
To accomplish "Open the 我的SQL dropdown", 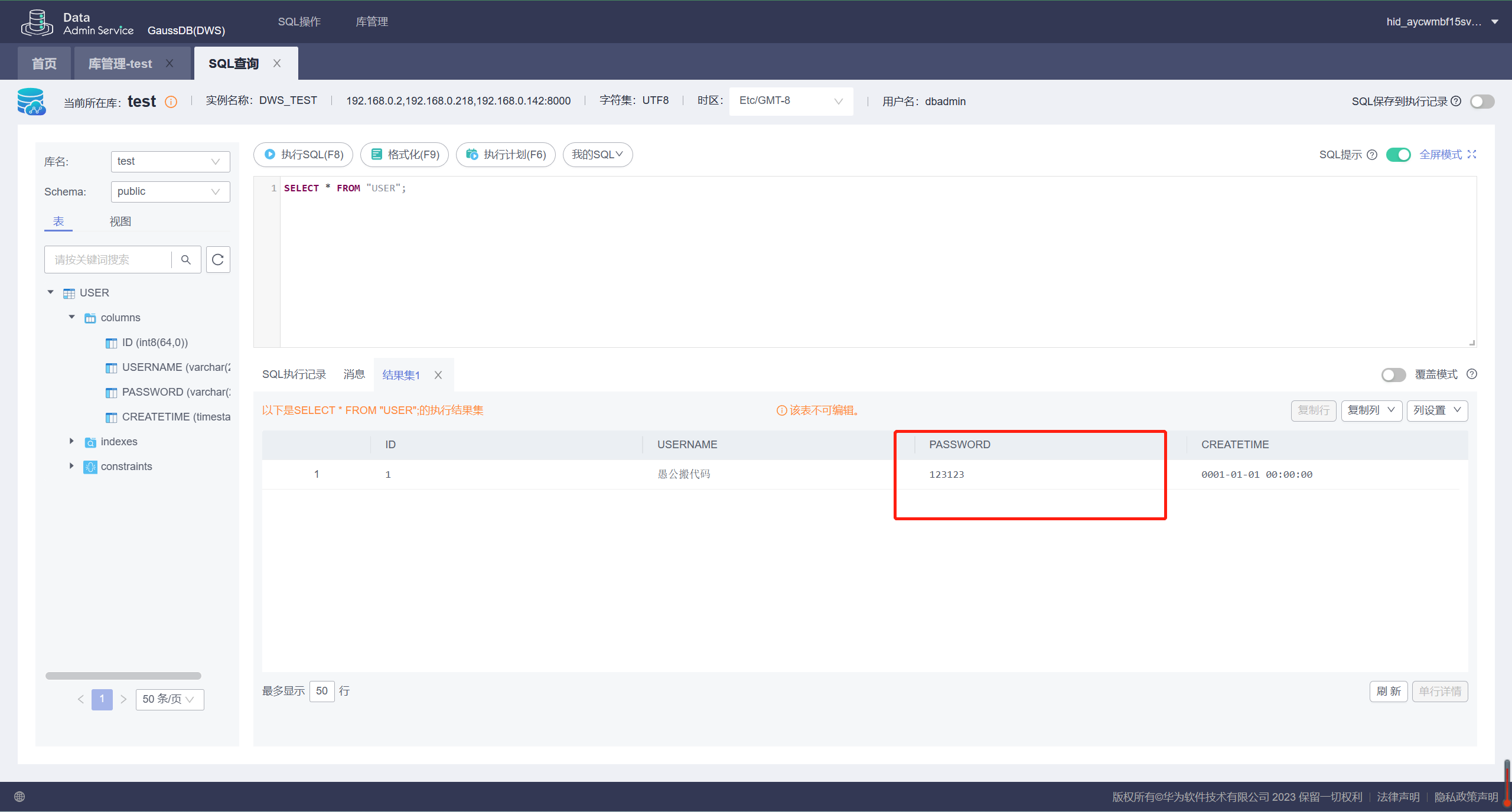I will tap(598, 155).
